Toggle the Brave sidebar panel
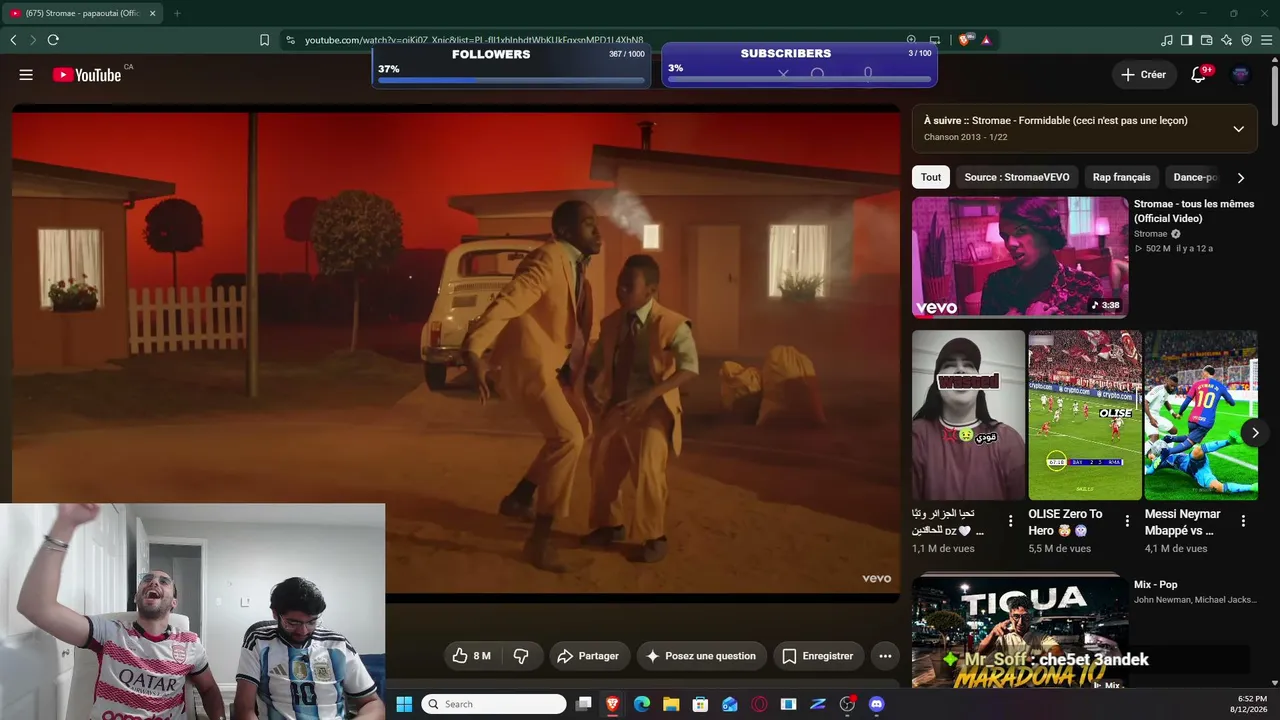Image resolution: width=1280 pixels, height=720 pixels. [x=1186, y=40]
